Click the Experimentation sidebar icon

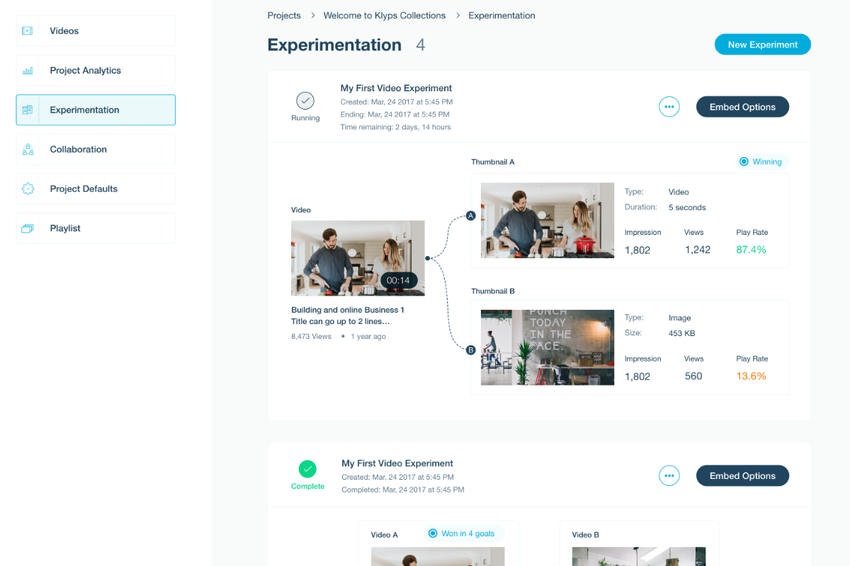tap(27, 110)
